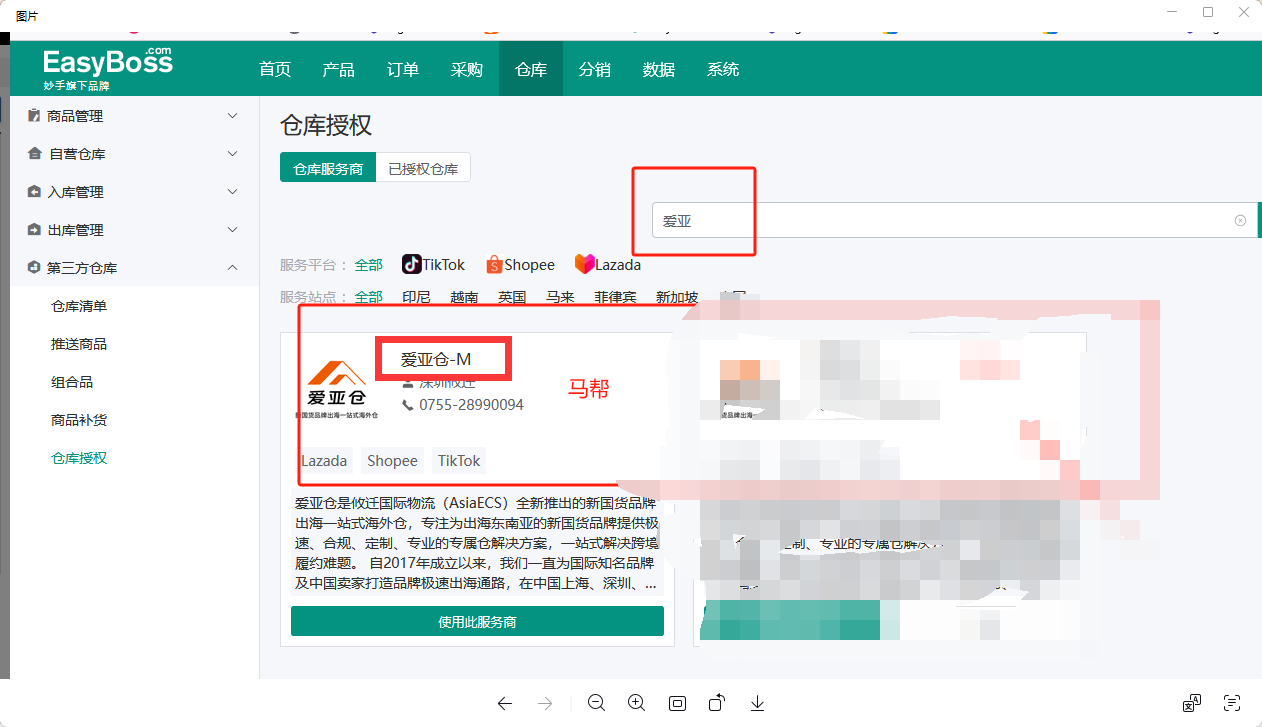
Task: Filter service sites by 英国
Action: [512, 297]
